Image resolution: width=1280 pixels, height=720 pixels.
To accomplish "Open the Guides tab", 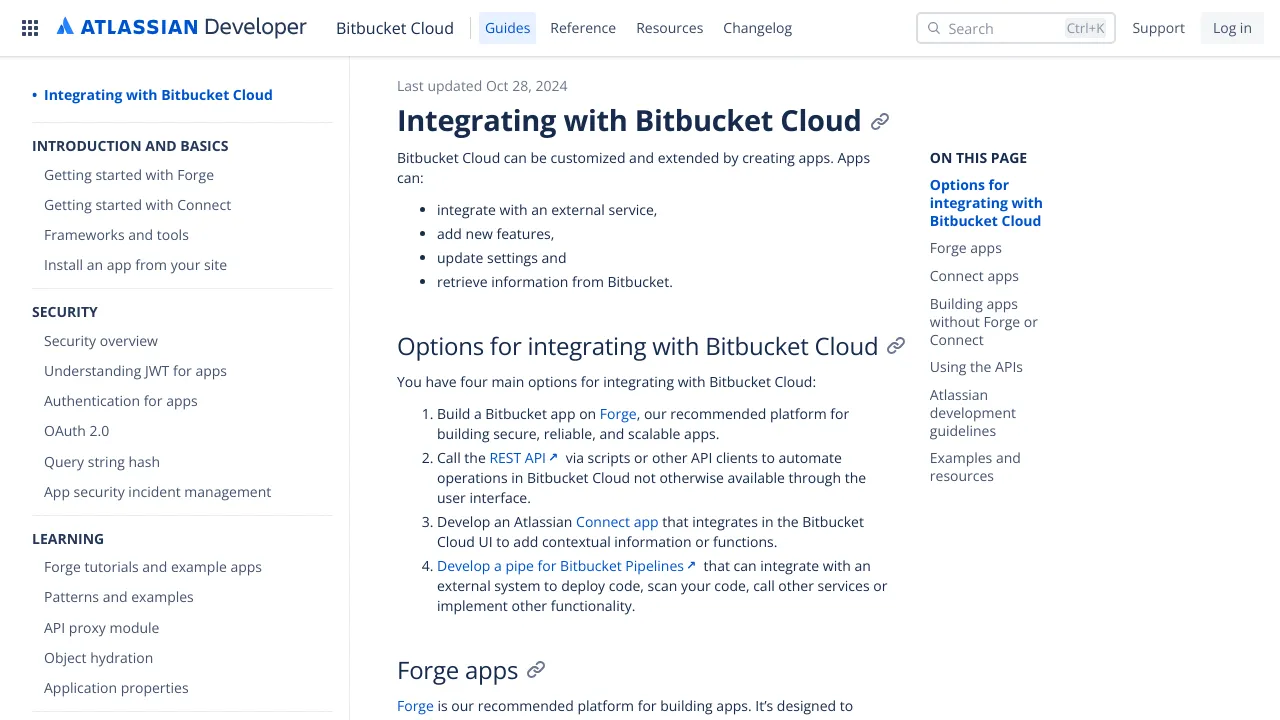I will click(507, 28).
